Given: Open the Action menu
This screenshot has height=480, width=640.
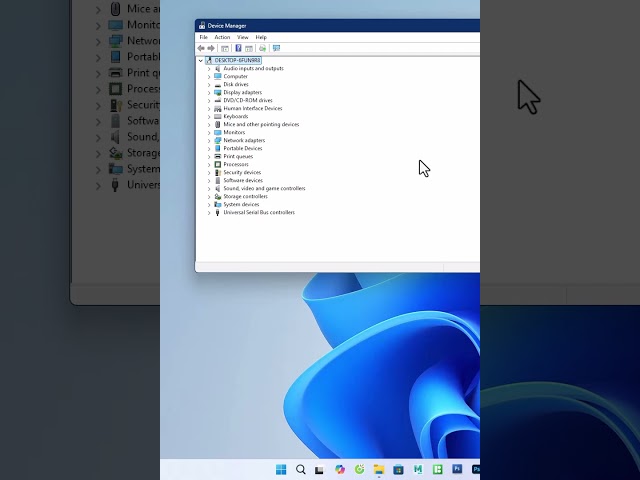Looking at the screenshot, I should point(222,37).
